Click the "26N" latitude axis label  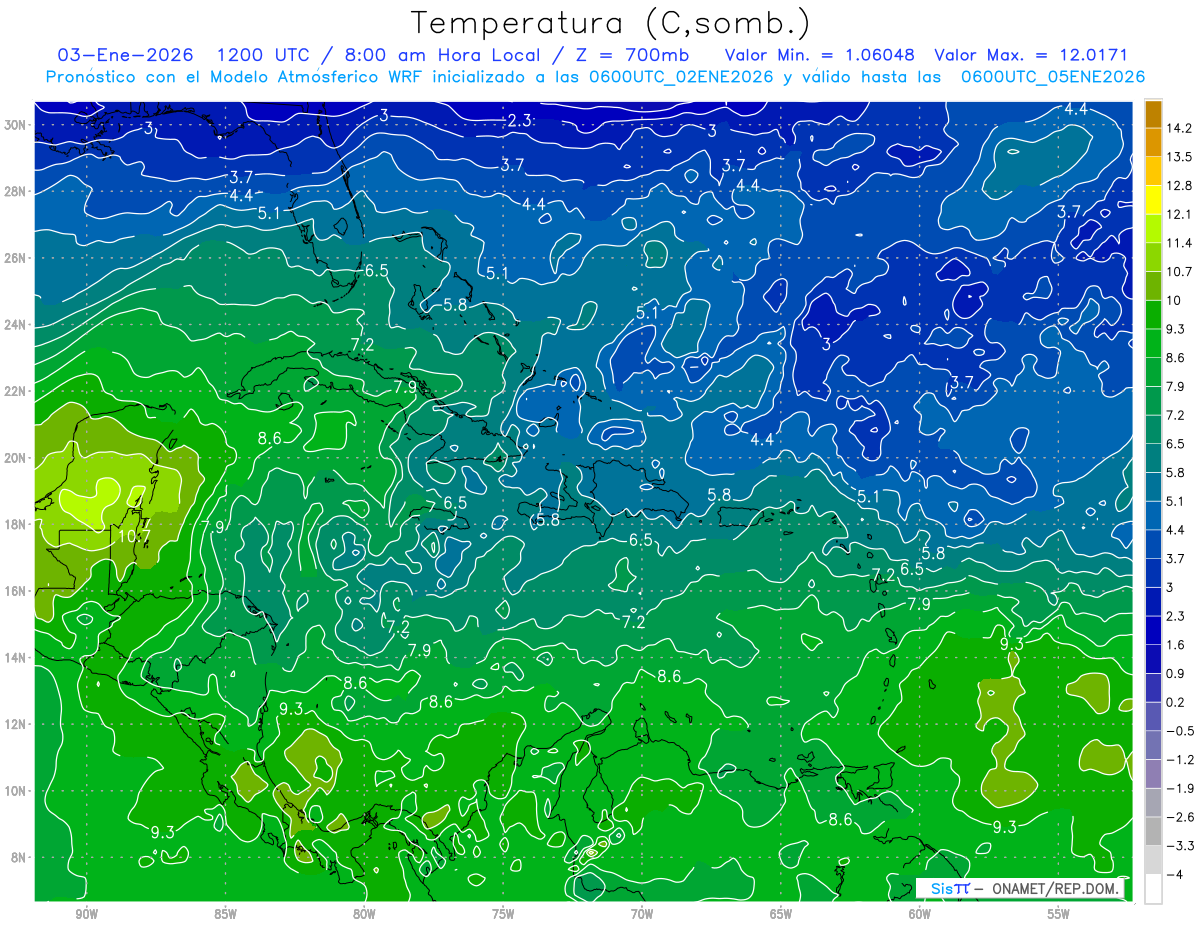[x=17, y=258]
